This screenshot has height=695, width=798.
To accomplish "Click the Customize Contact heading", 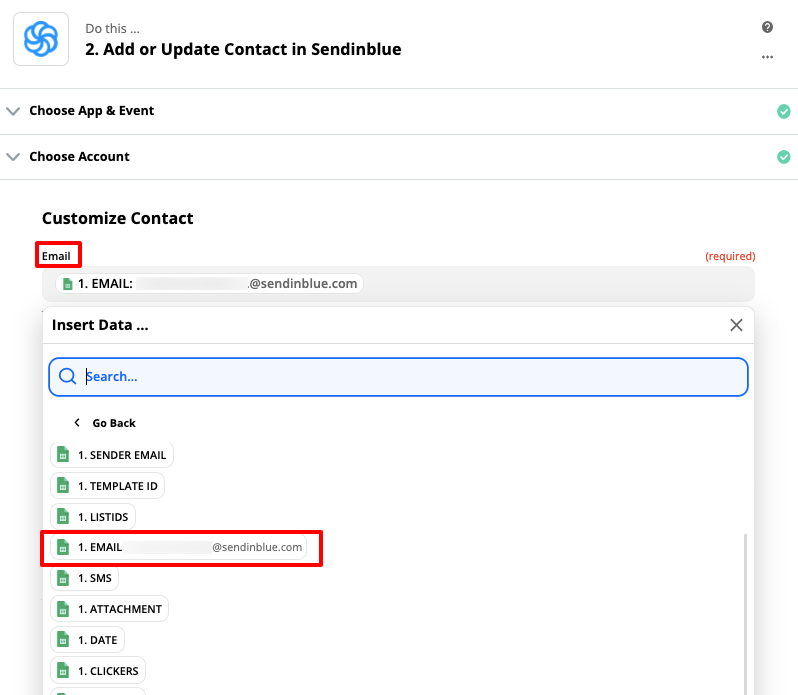I will 118,218.
